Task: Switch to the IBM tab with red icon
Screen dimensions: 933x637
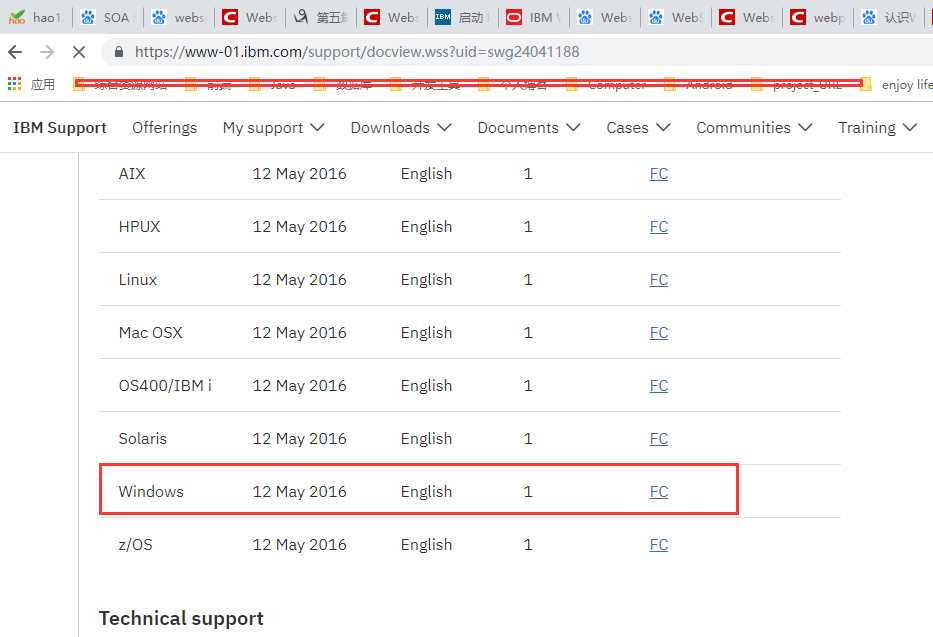Action: pyautogui.click(x=534, y=17)
